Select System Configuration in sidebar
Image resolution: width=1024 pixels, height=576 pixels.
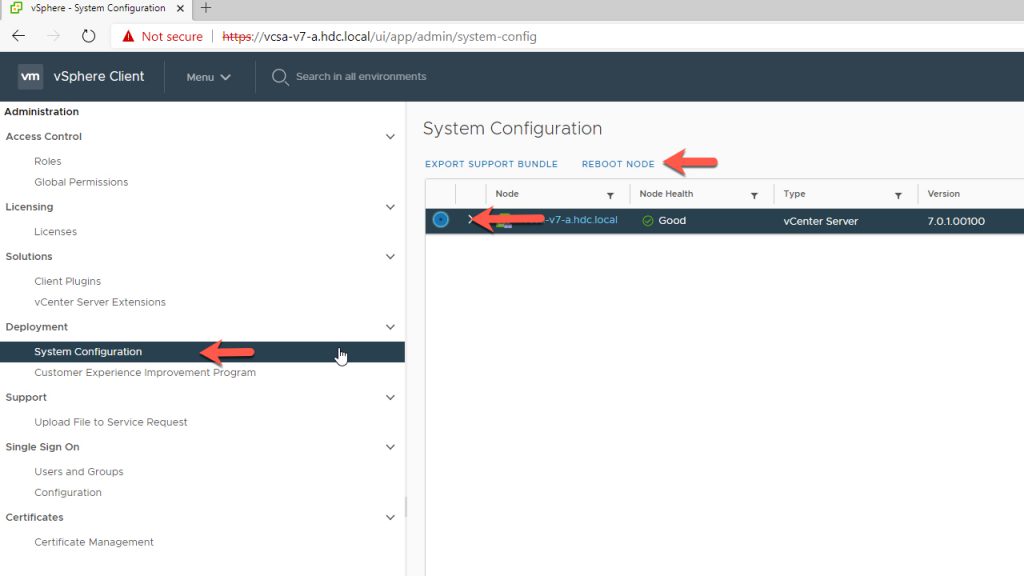(x=202, y=352)
